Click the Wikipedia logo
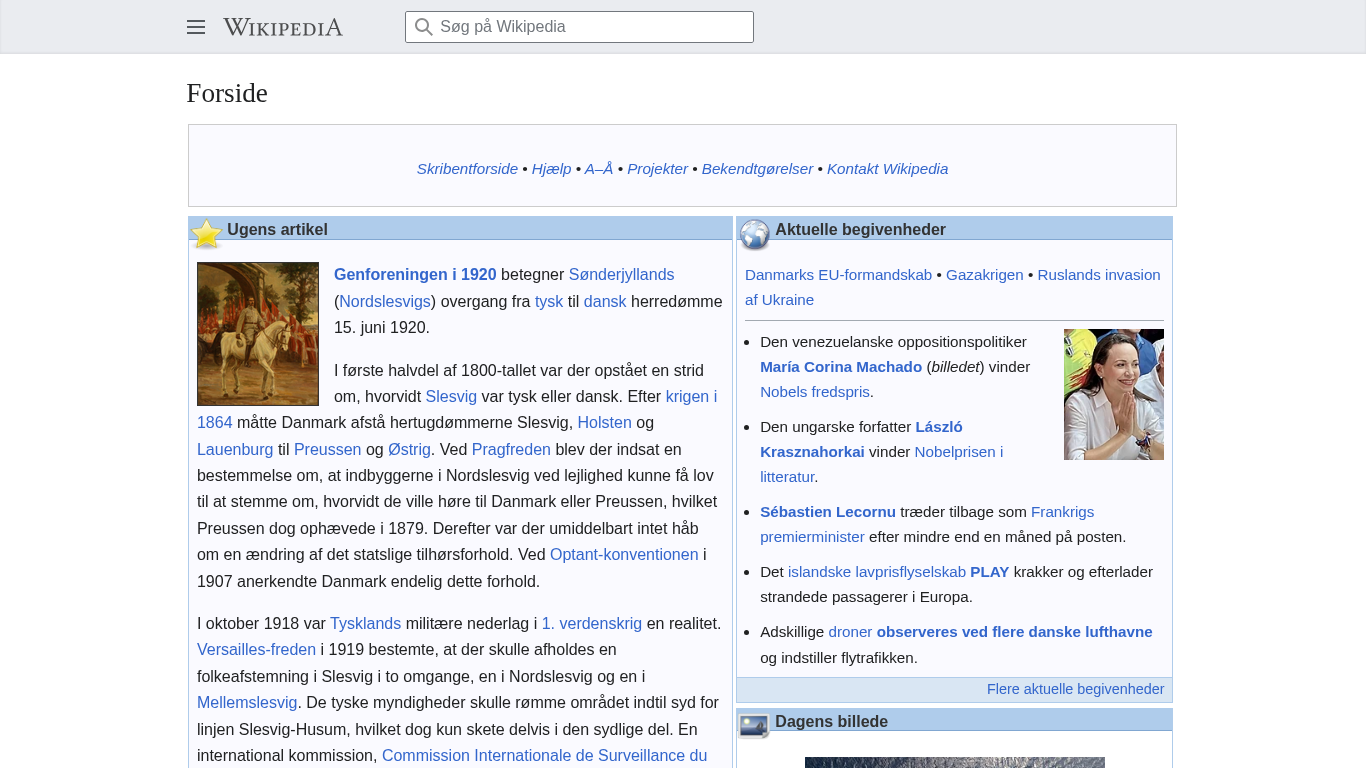 tap(283, 27)
